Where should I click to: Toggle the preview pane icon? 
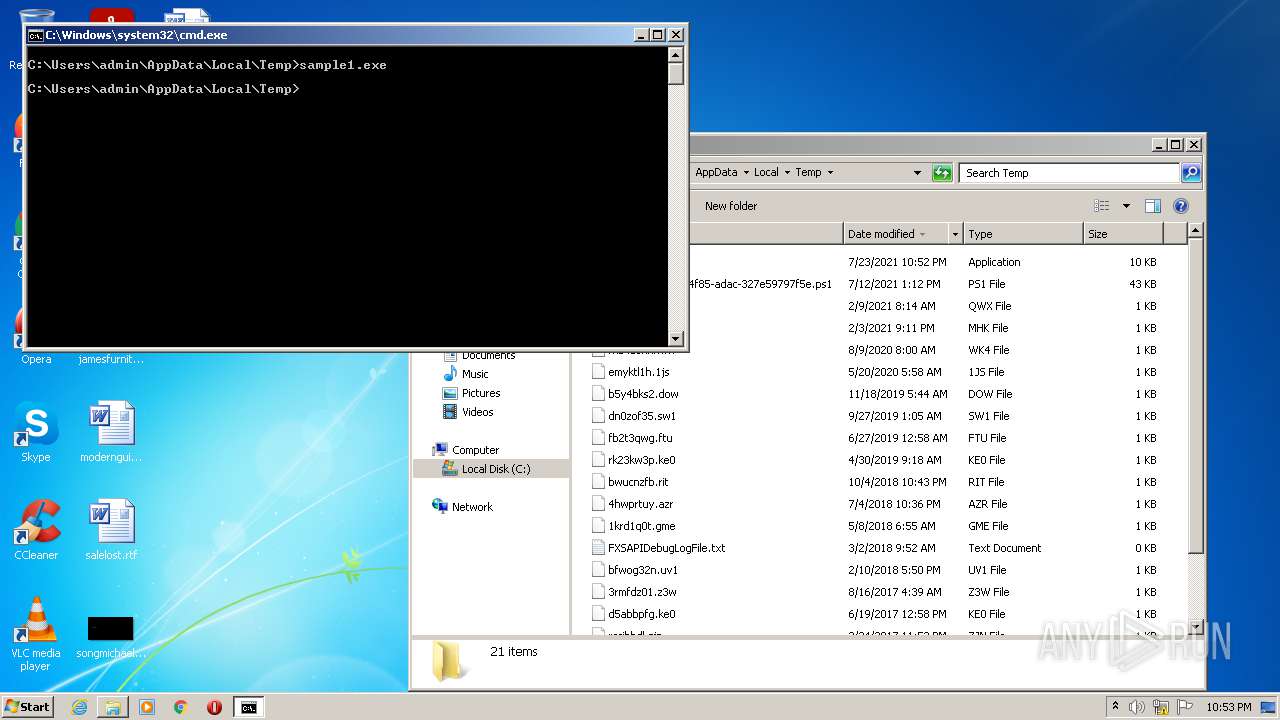(1153, 206)
